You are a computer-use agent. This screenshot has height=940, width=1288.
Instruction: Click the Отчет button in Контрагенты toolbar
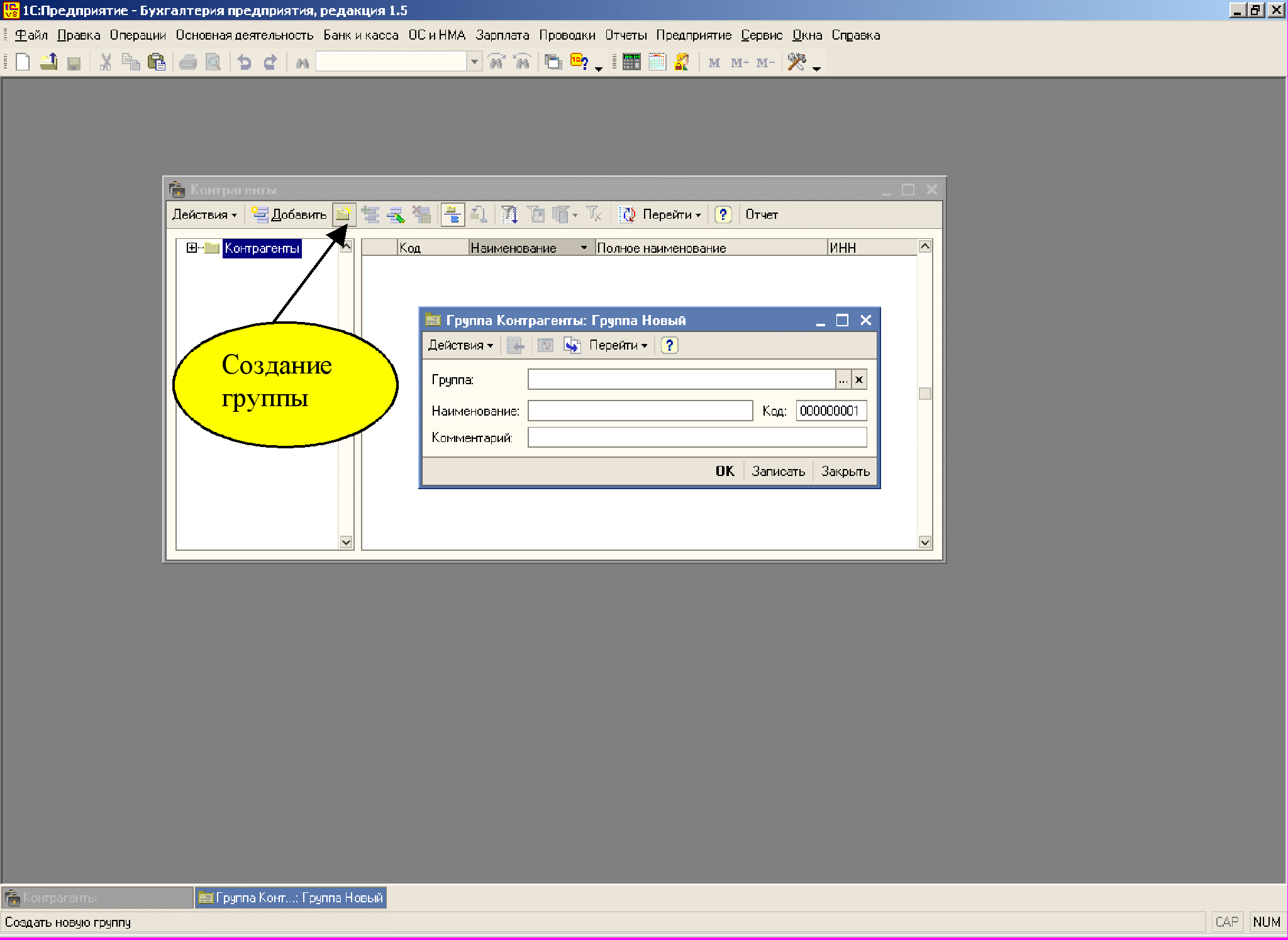pos(762,215)
